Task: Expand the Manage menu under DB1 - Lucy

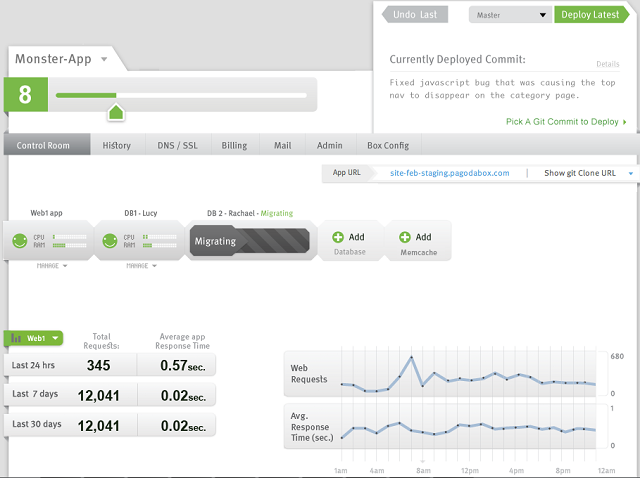Action: [x=142, y=266]
